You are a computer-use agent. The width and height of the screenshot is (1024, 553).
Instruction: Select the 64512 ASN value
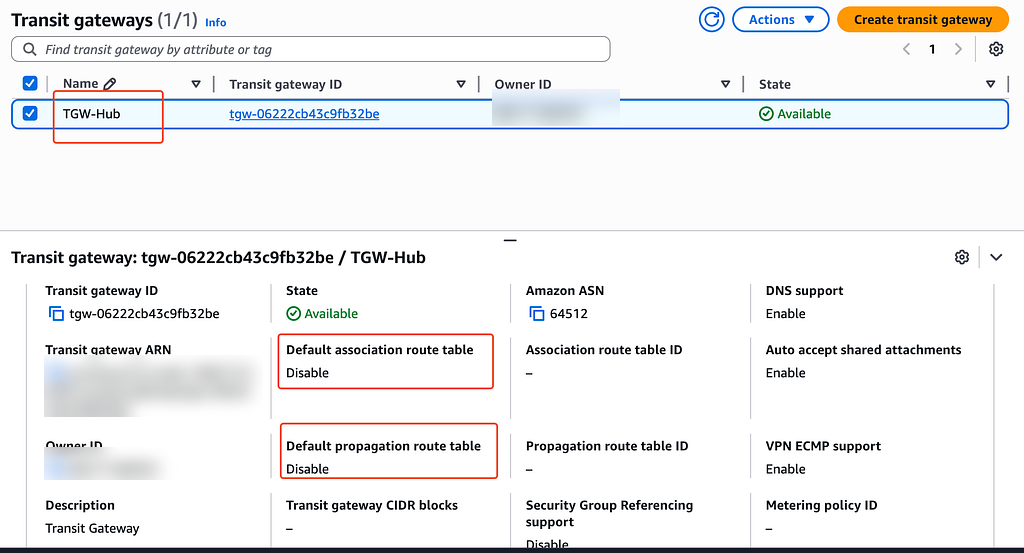(x=569, y=314)
